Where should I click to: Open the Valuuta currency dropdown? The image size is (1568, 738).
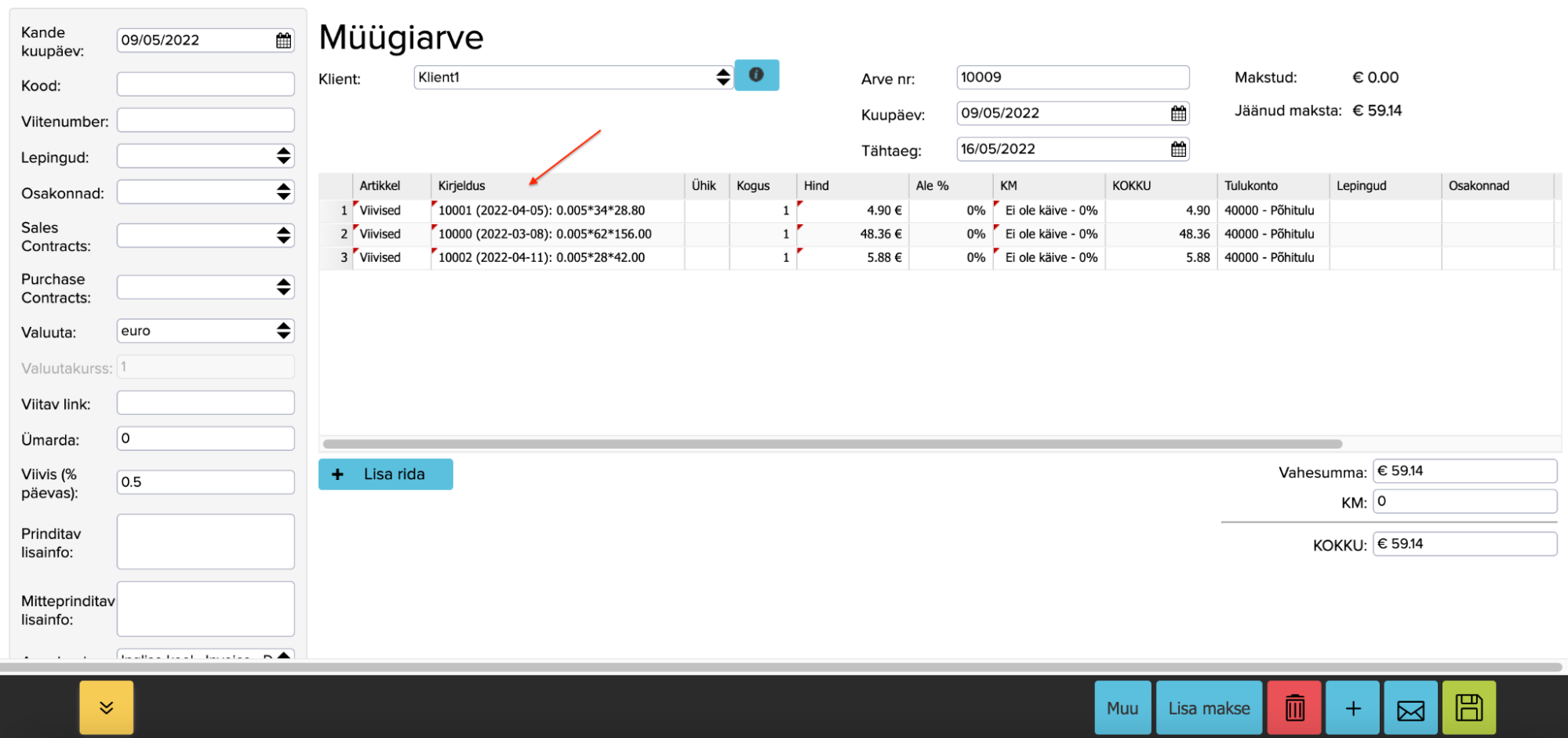(206, 331)
